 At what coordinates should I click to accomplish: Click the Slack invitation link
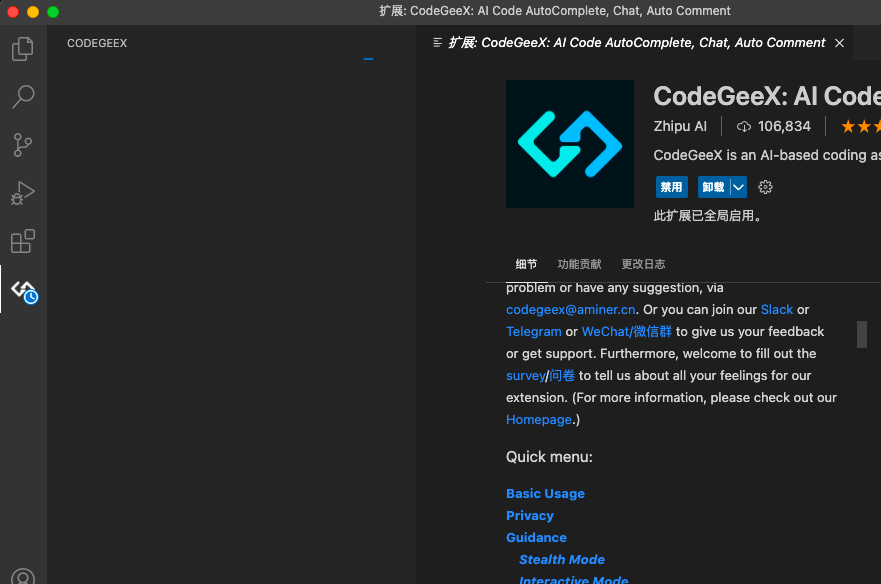pyautogui.click(x=777, y=309)
